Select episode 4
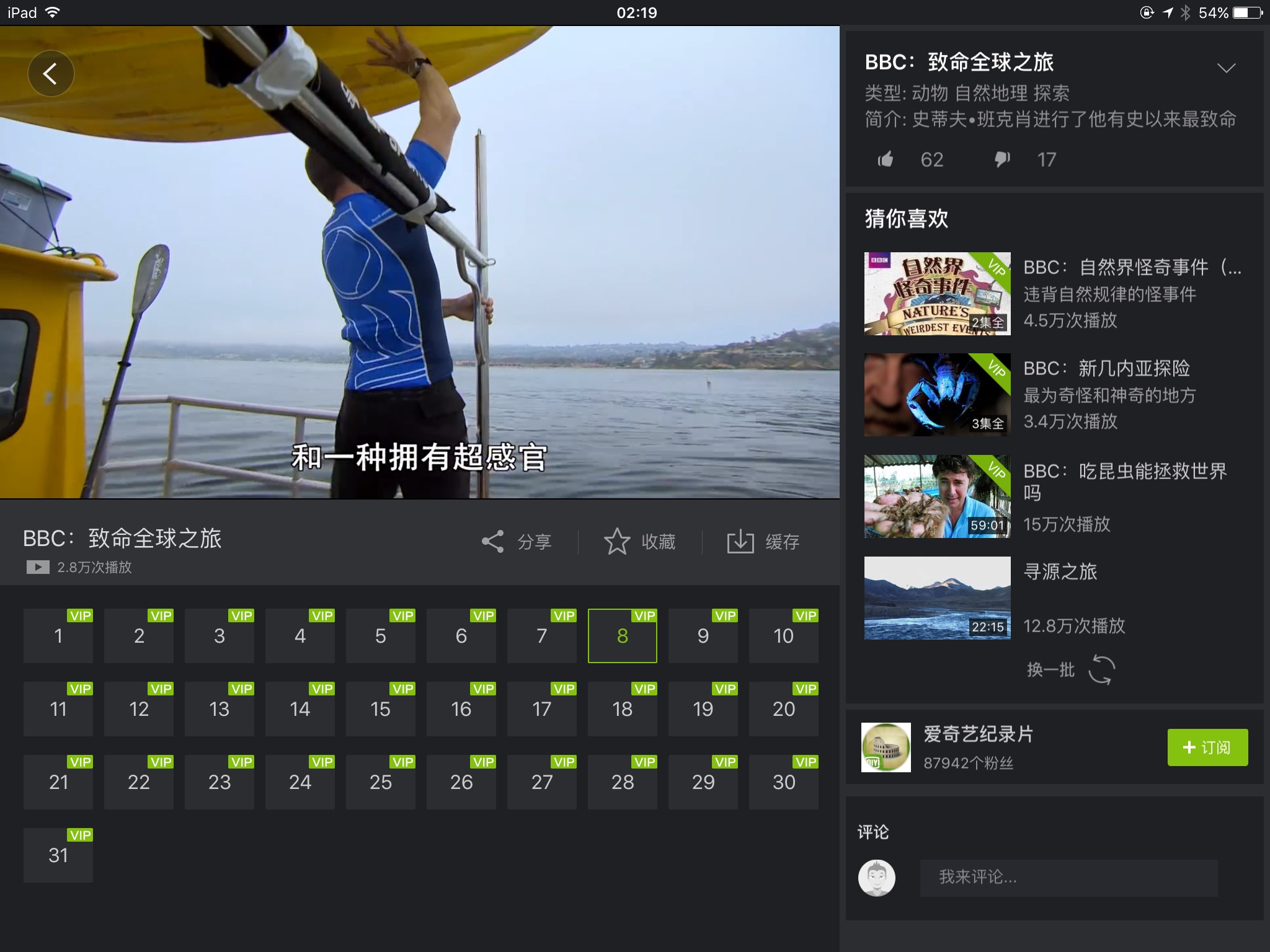This screenshot has height=952, width=1270. pyautogui.click(x=300, y=636)
